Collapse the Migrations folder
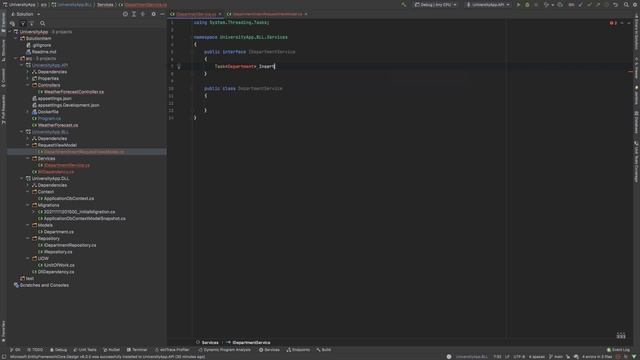Viewport: 640px width, 360px height. pos(28,205)
